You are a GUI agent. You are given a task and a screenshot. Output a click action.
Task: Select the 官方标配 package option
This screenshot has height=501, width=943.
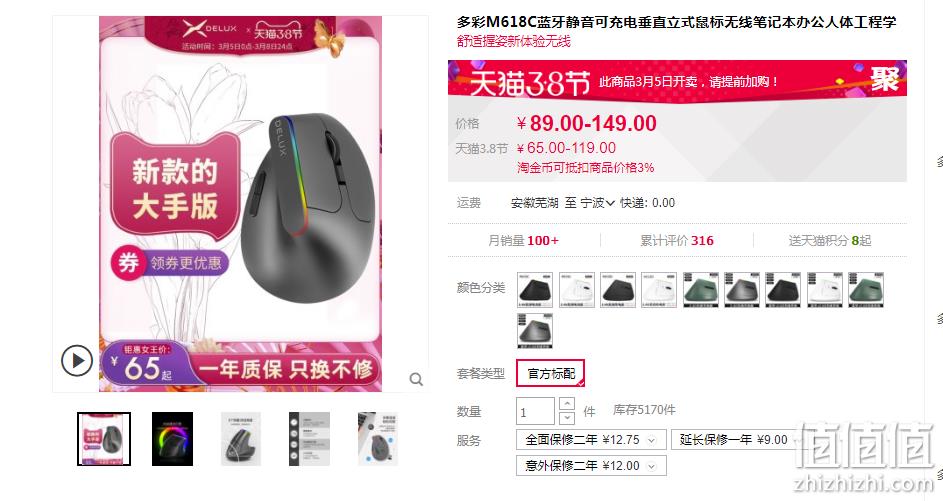(550, 373)
